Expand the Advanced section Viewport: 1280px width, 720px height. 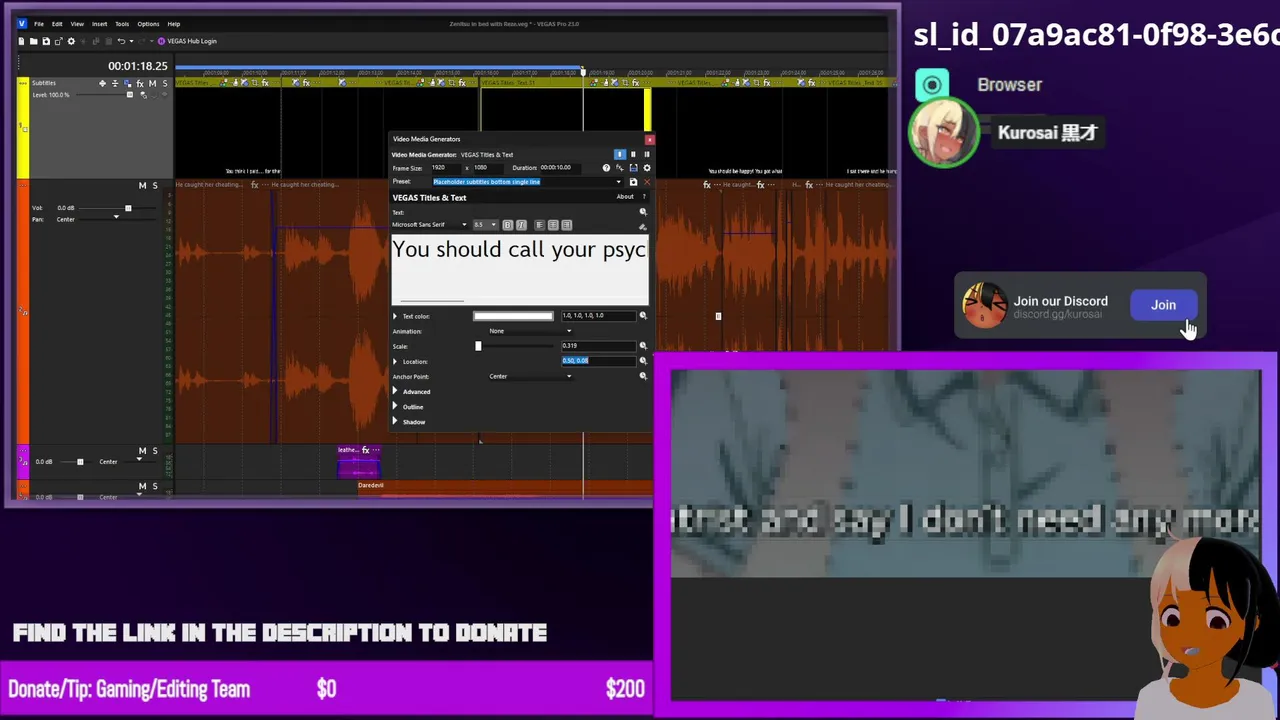[395, 391]
